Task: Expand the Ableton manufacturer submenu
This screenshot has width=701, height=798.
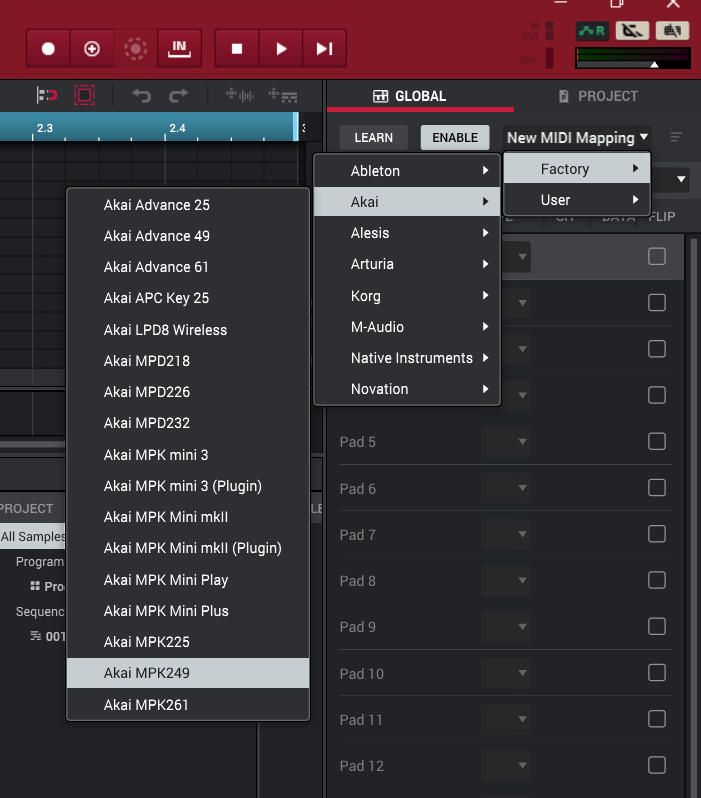Action: (x=407, y=170)
